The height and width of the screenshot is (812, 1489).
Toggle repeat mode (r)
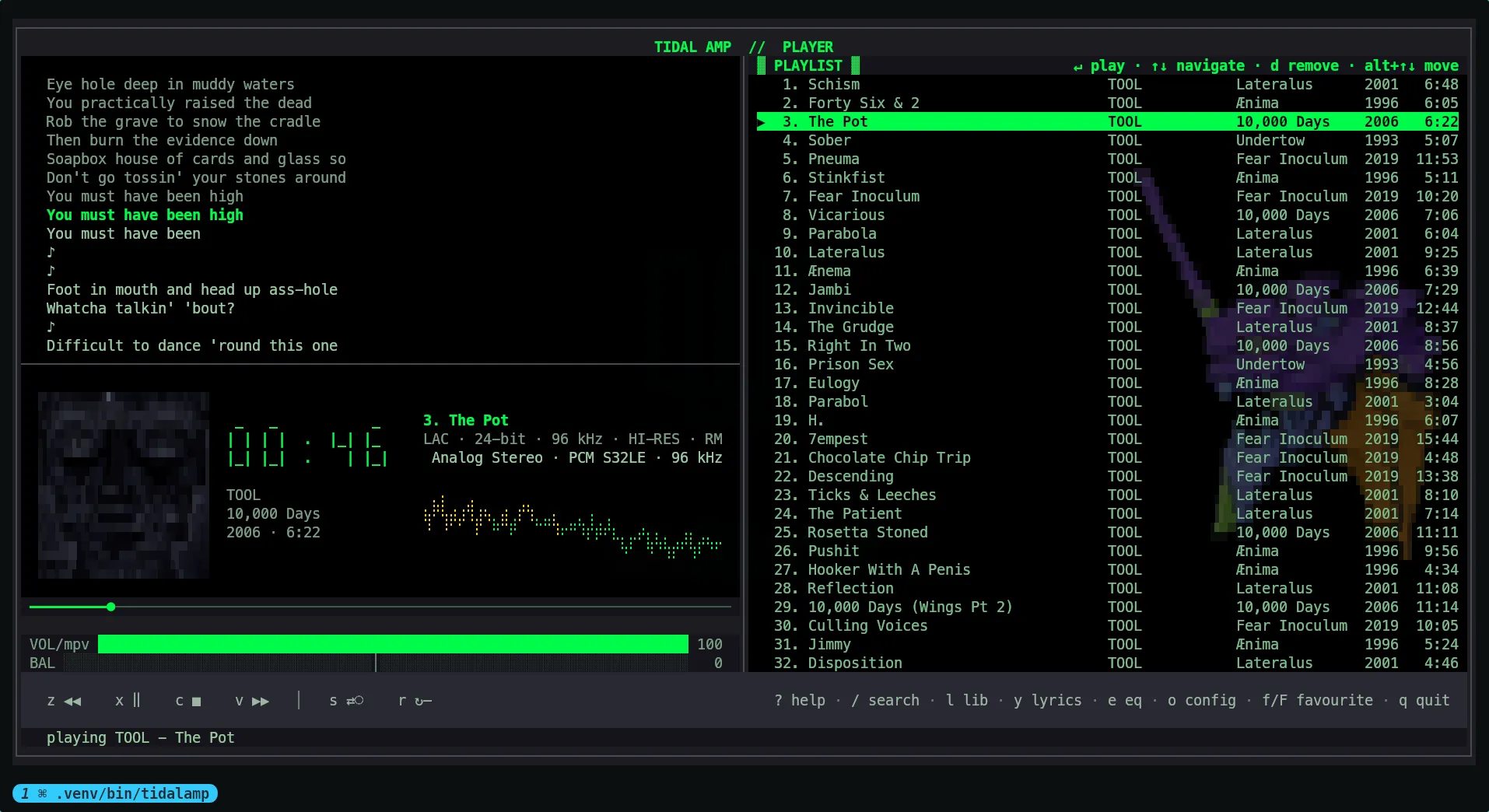pyautogui.click(x=415, y=701)
